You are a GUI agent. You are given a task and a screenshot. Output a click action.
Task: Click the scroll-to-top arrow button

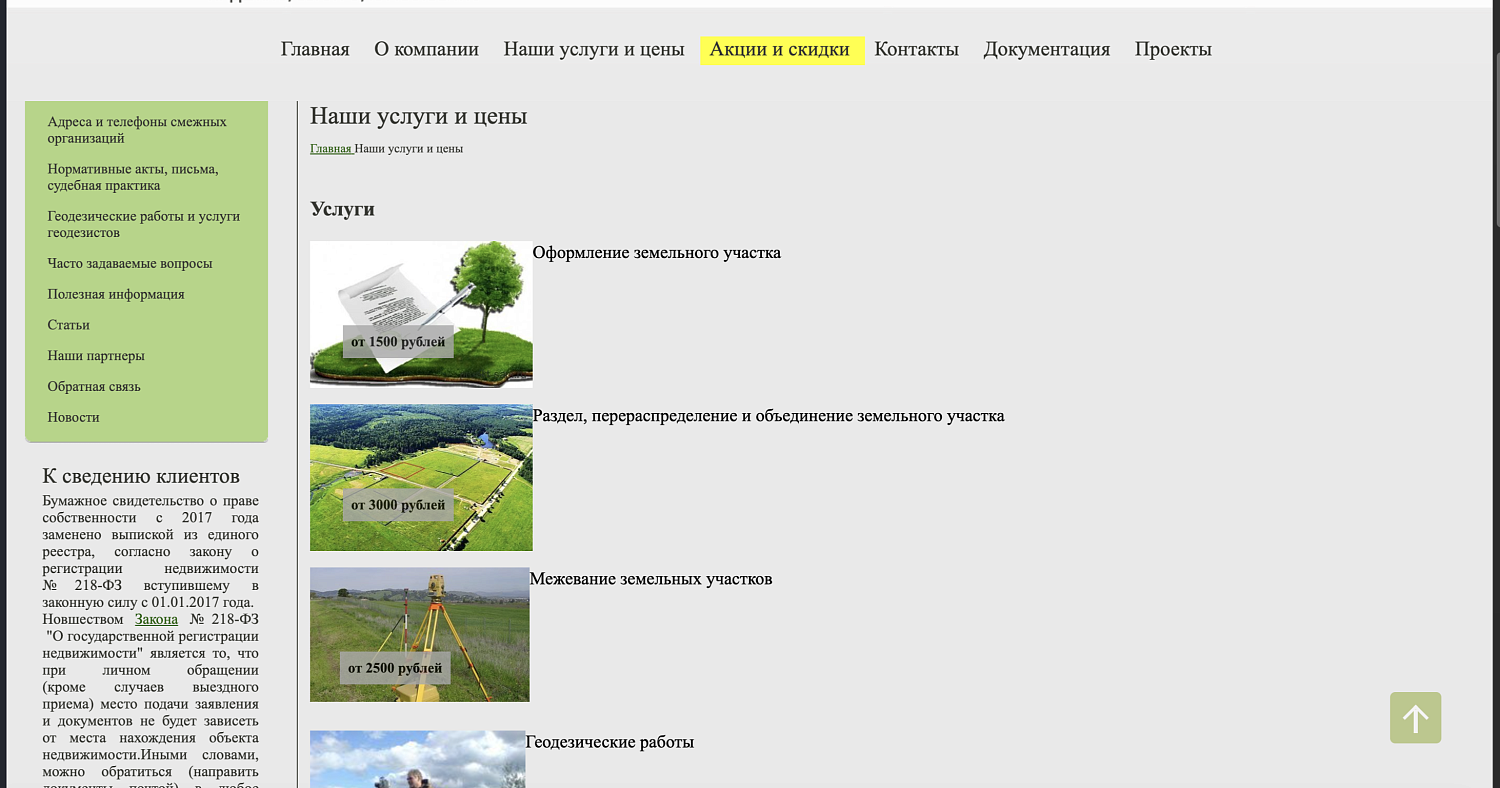point(1415,718)
